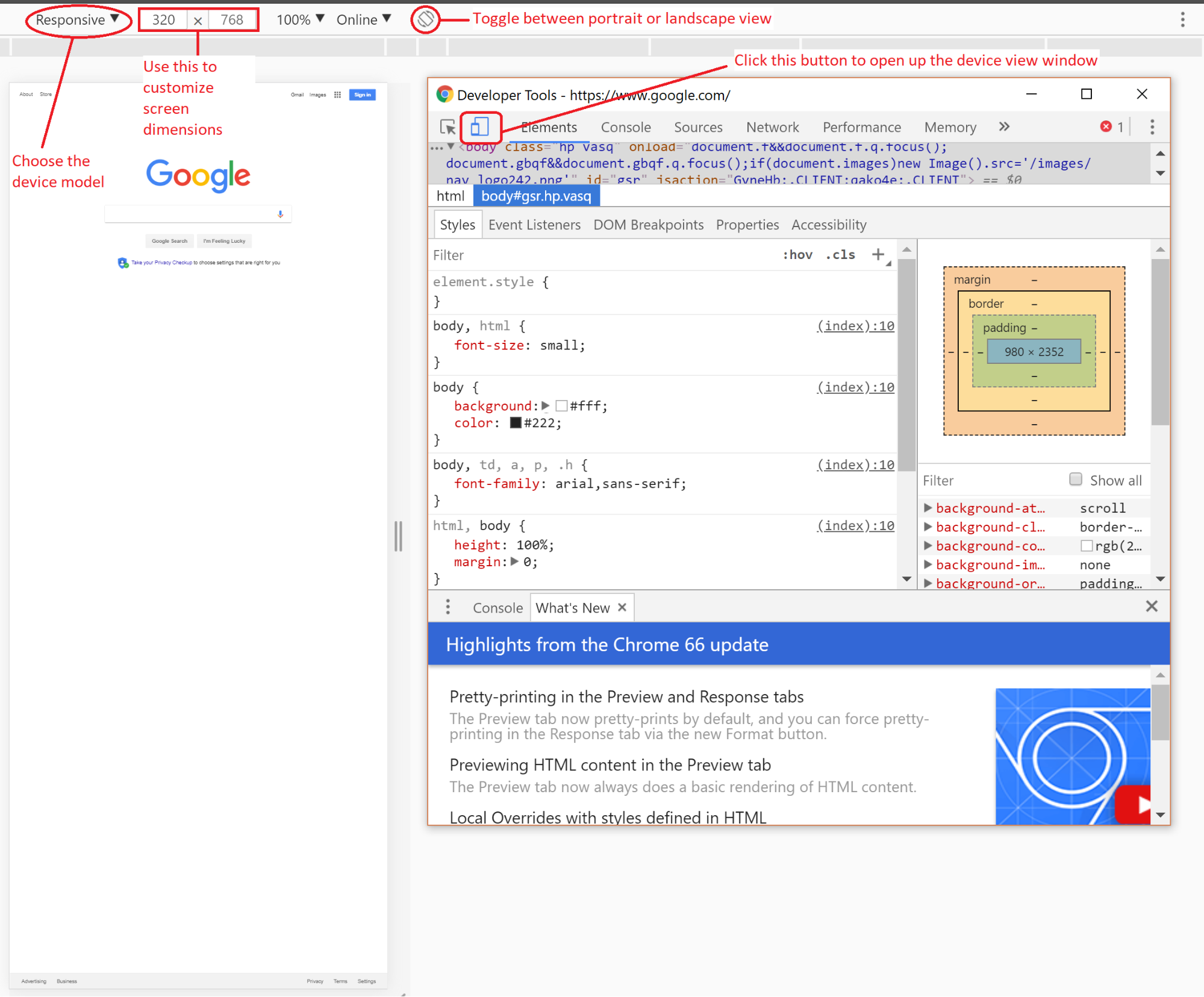
Task: Open the drawer three-dot menu
Action: [x=448, y=607]
